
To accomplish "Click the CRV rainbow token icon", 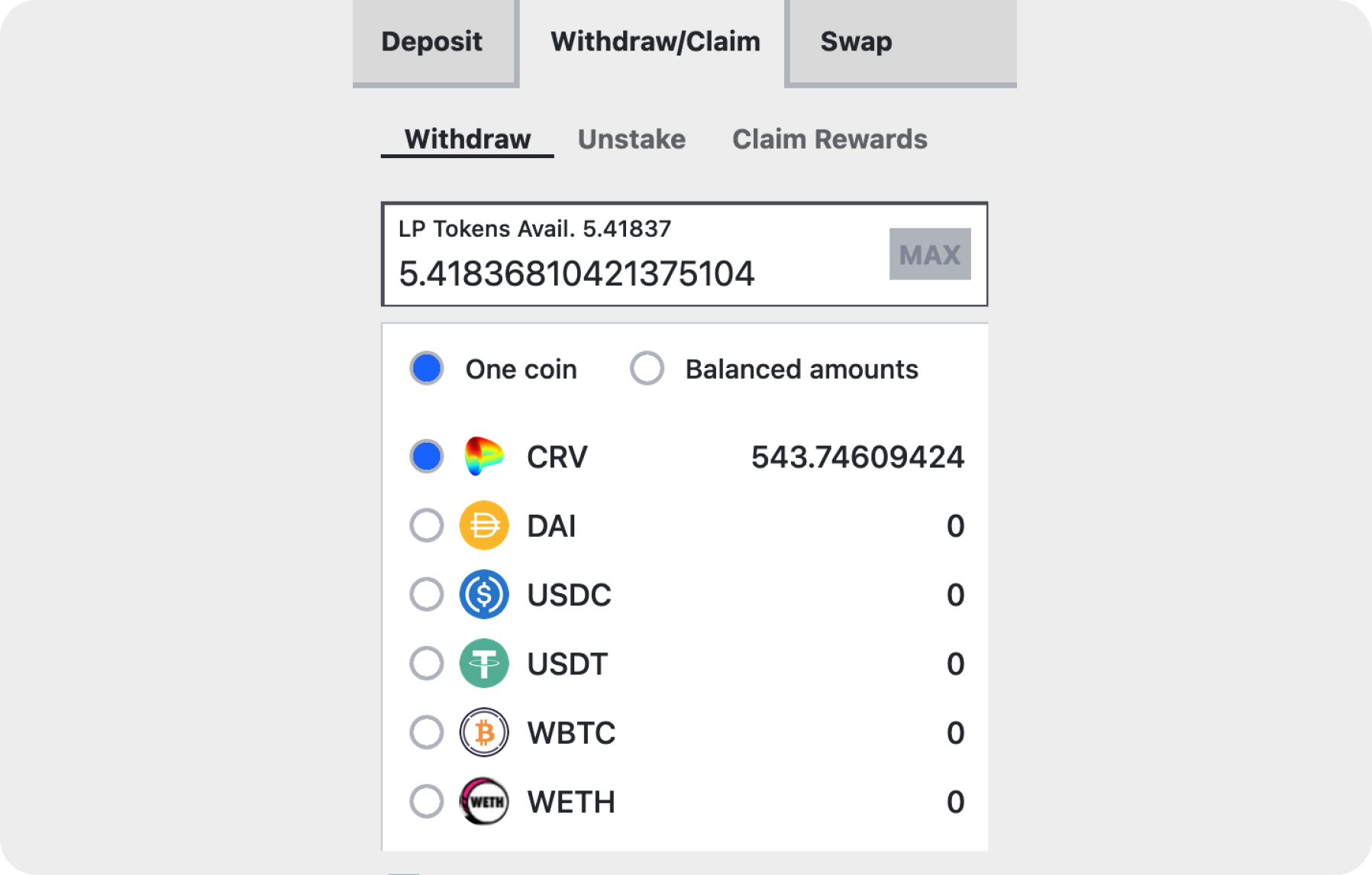I will pos(484,457).
